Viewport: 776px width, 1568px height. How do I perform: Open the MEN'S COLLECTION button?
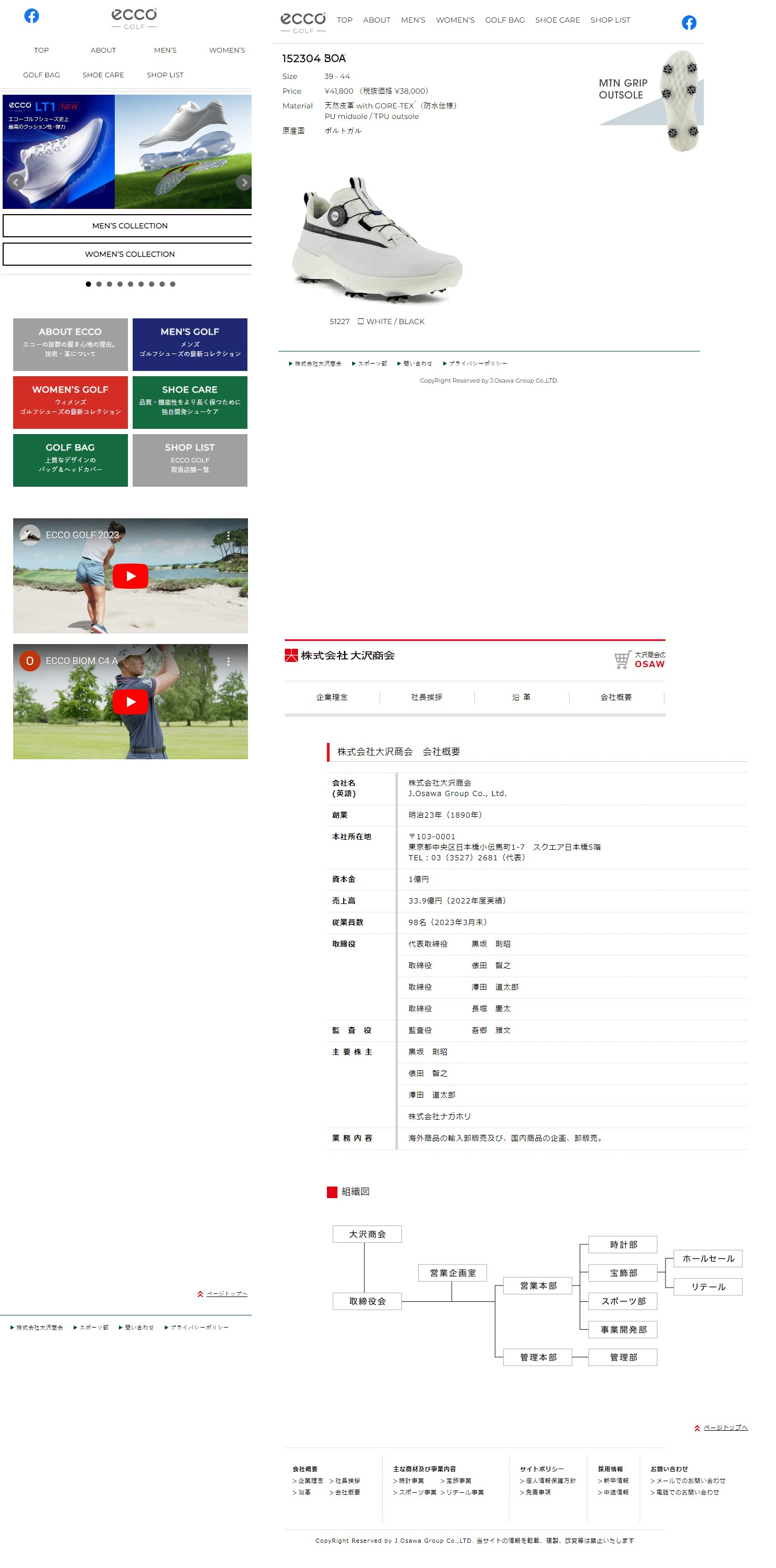127,225
